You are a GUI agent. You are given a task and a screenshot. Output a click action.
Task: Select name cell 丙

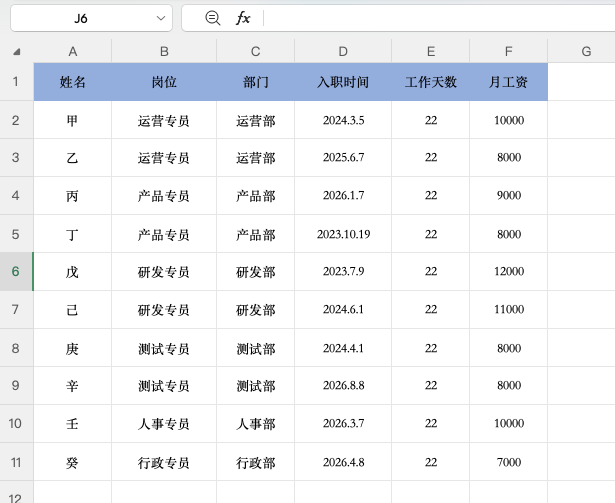point(73,195)
